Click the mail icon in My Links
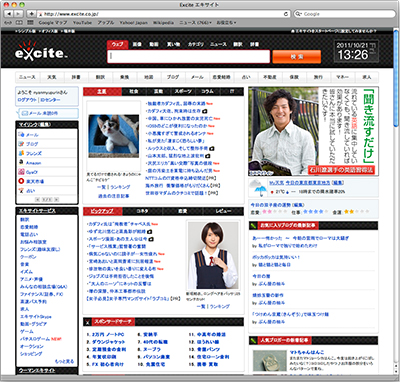400x382 pixels. coord(21,135)
